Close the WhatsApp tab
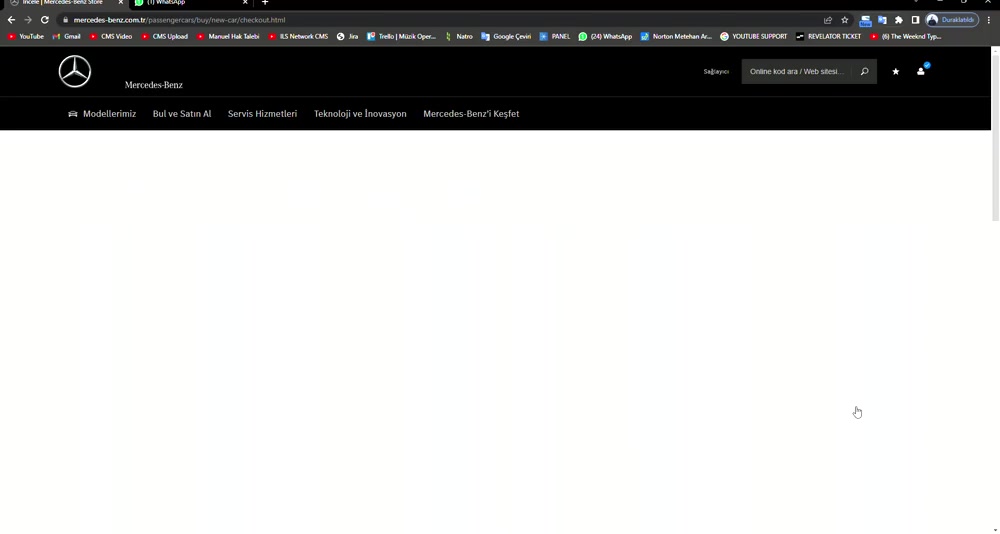Screen dimensions: 1000x534 [245, 3]
